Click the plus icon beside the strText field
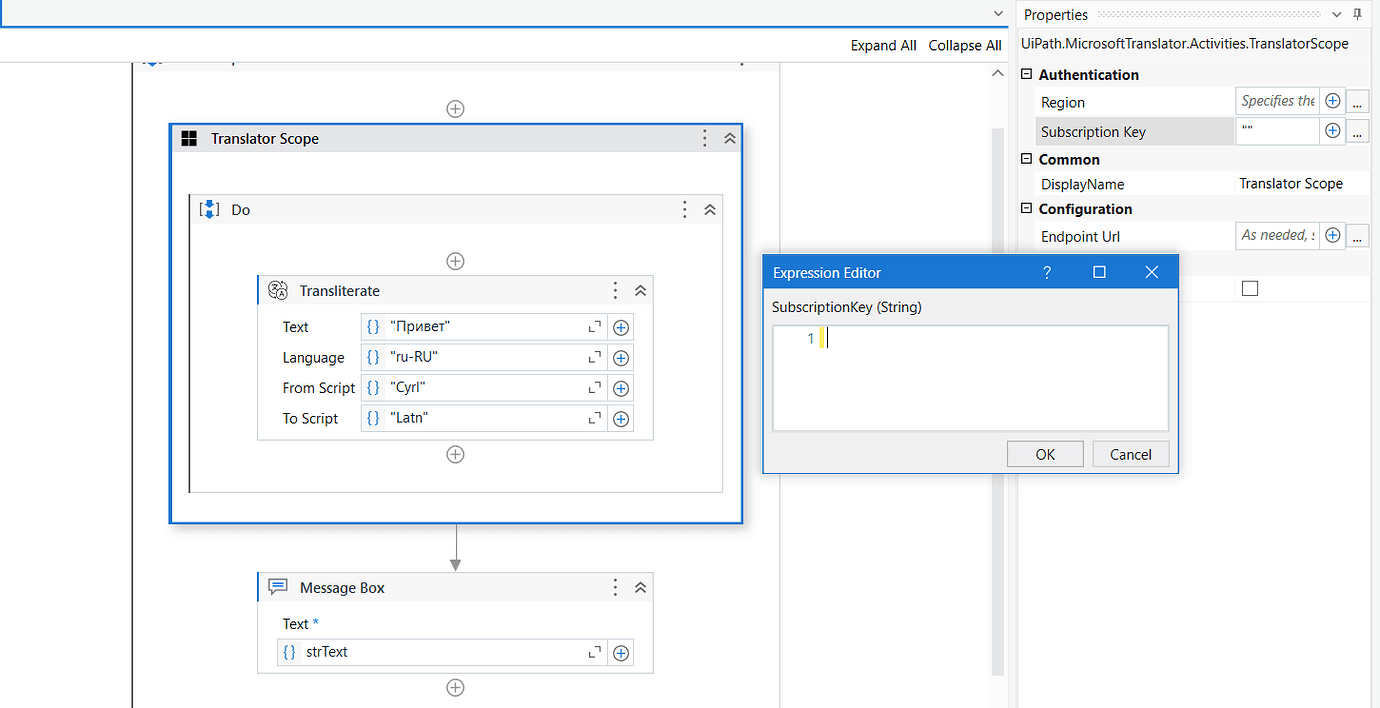 [x=620, y=652]
